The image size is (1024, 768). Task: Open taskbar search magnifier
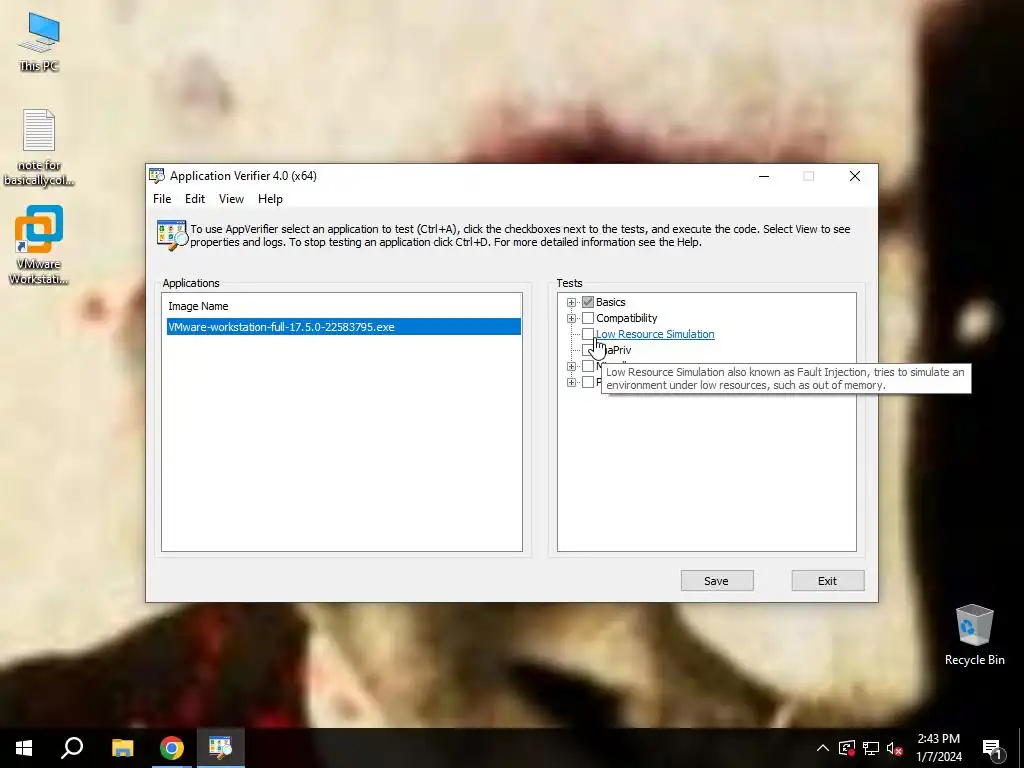(x=72, y=748)
